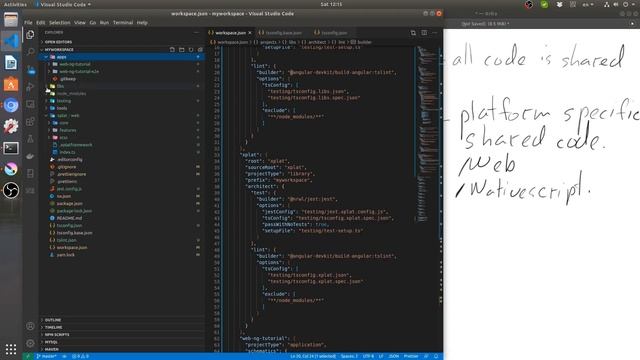
Task: Switch to tsconfig.base.json tab
Action: click(283, 33)
